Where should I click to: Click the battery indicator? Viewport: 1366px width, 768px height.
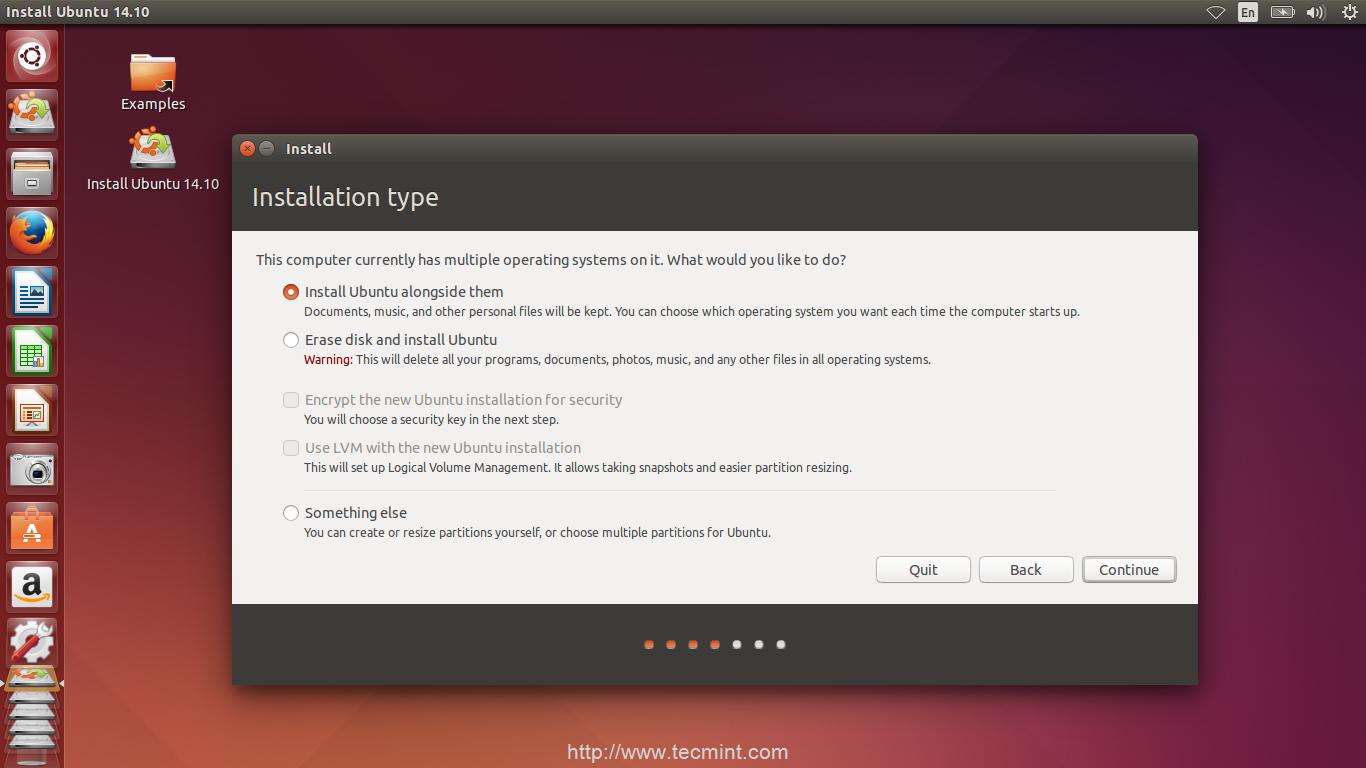(1282, 12)
